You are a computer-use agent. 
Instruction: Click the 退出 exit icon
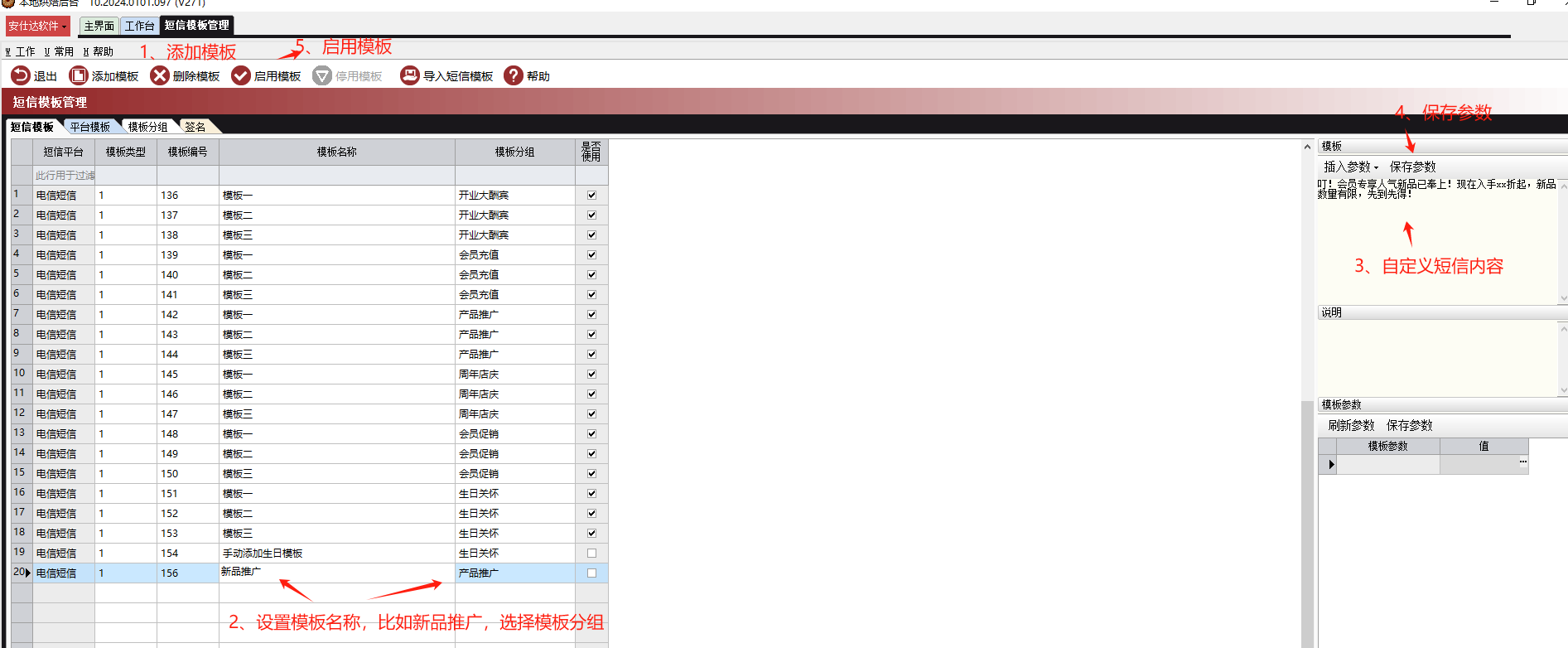coord(21,75)
